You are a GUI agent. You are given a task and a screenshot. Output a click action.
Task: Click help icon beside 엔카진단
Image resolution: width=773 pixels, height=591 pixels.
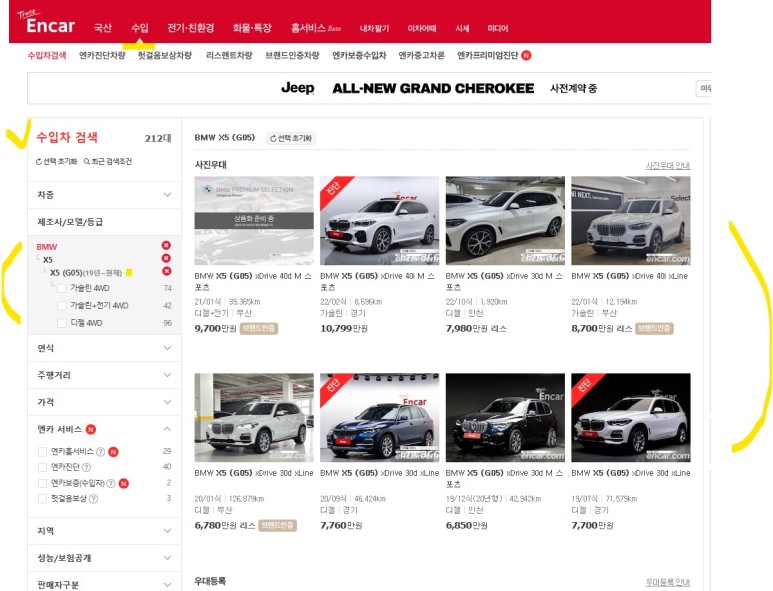86,467
